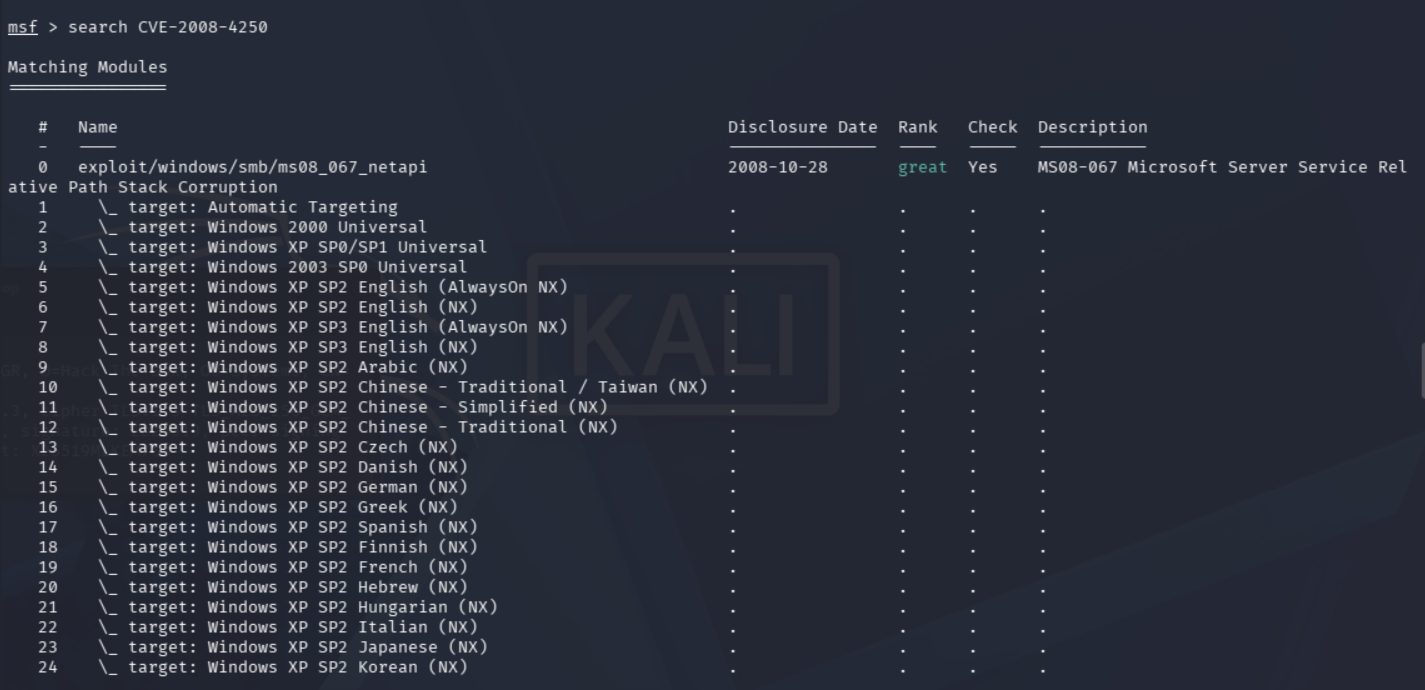The image size is (1425, 690).
Task: Select 'Windows XP SP2 French (NX)' row
Action: [283, 567]
